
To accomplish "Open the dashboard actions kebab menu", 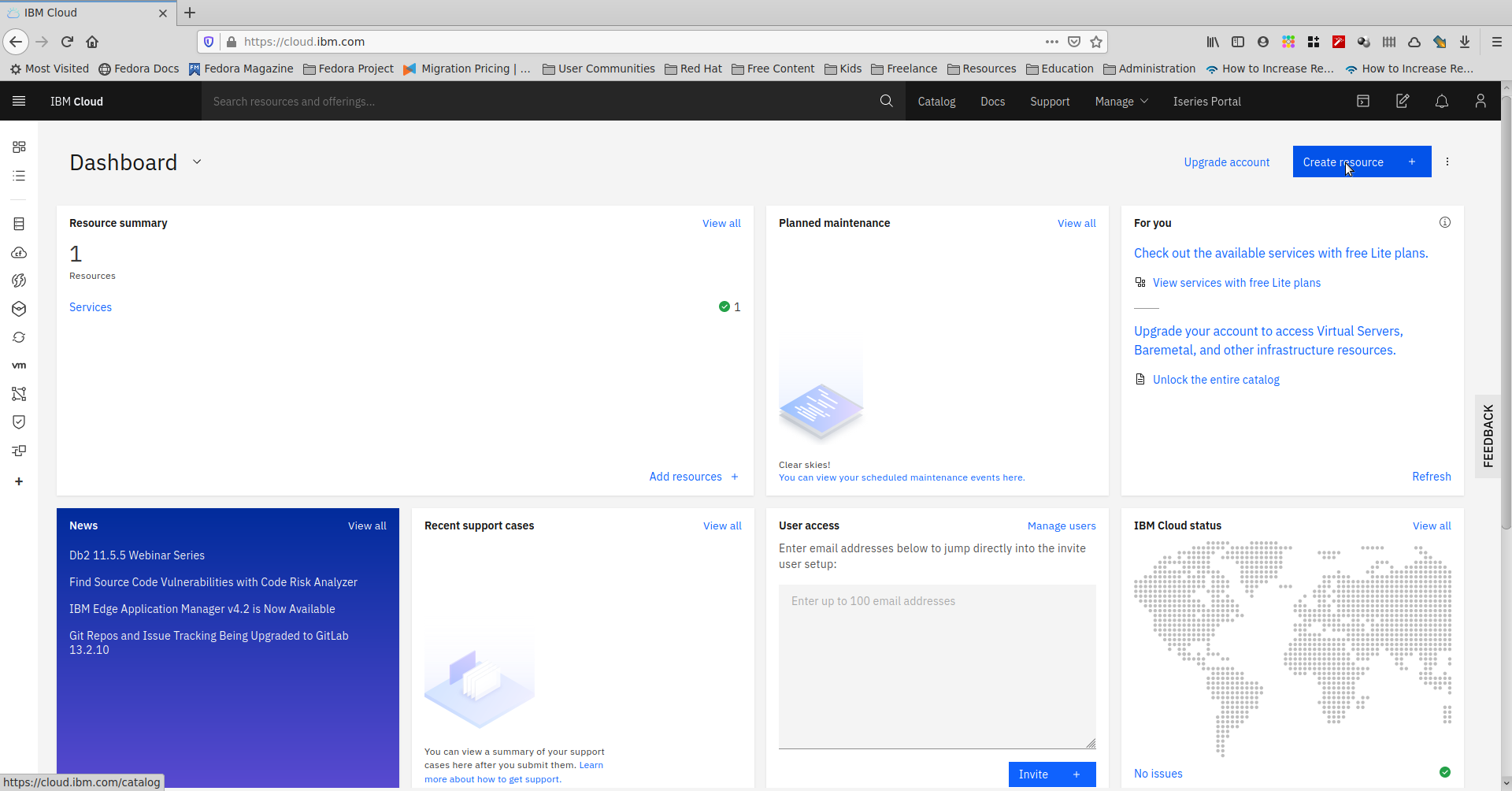I will point(1447,162).
